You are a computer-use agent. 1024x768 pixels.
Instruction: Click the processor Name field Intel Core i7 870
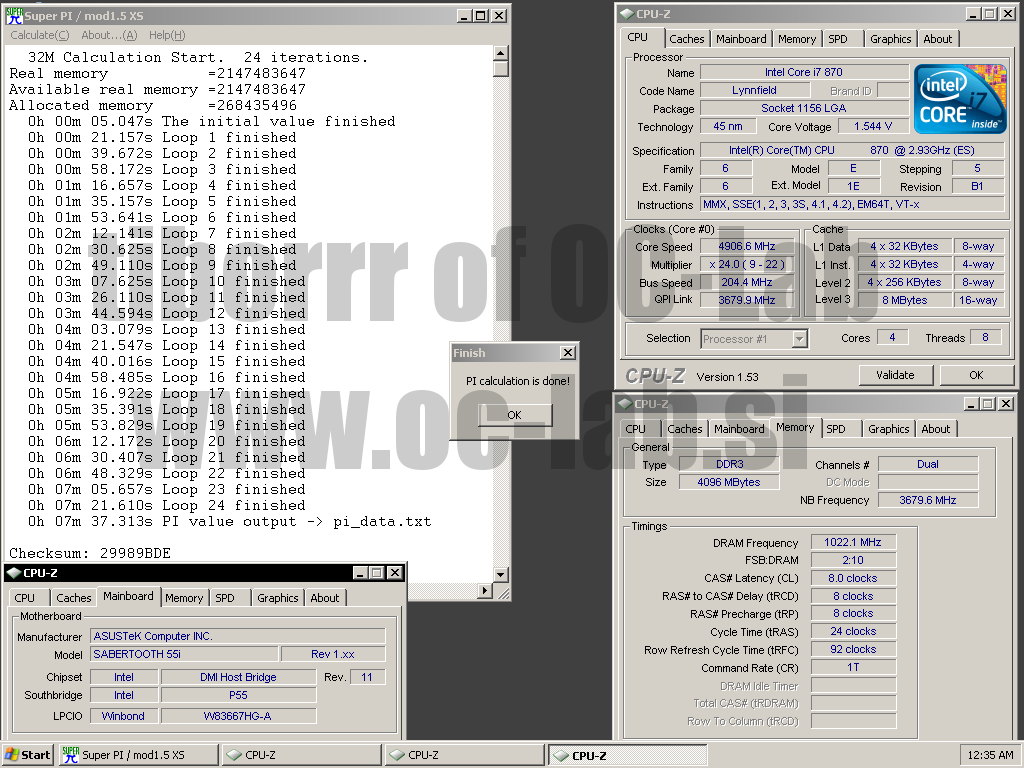pyautogui.click(x=804, y=72)
